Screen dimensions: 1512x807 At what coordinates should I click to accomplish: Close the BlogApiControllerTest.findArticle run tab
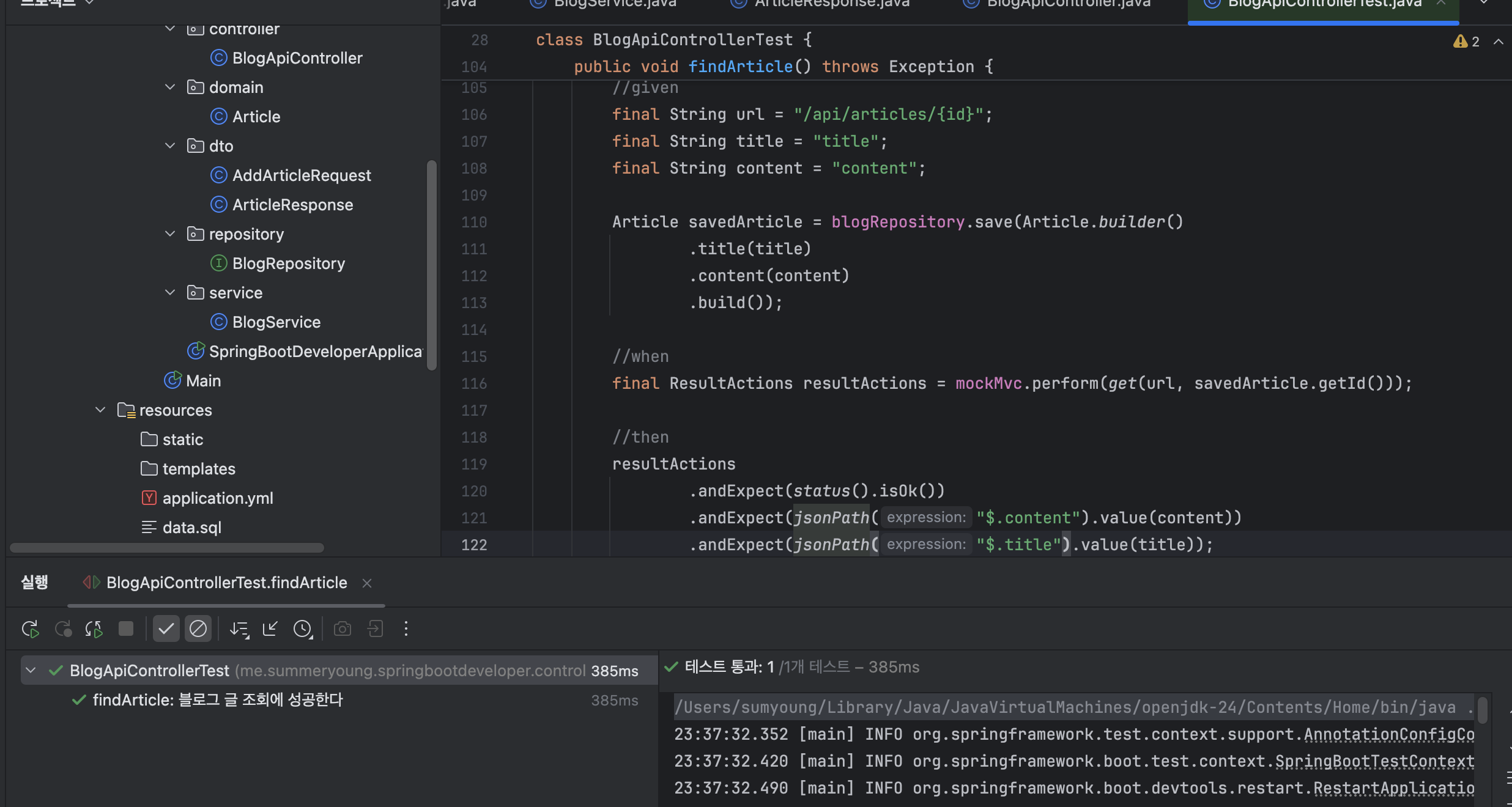point(367,583)
